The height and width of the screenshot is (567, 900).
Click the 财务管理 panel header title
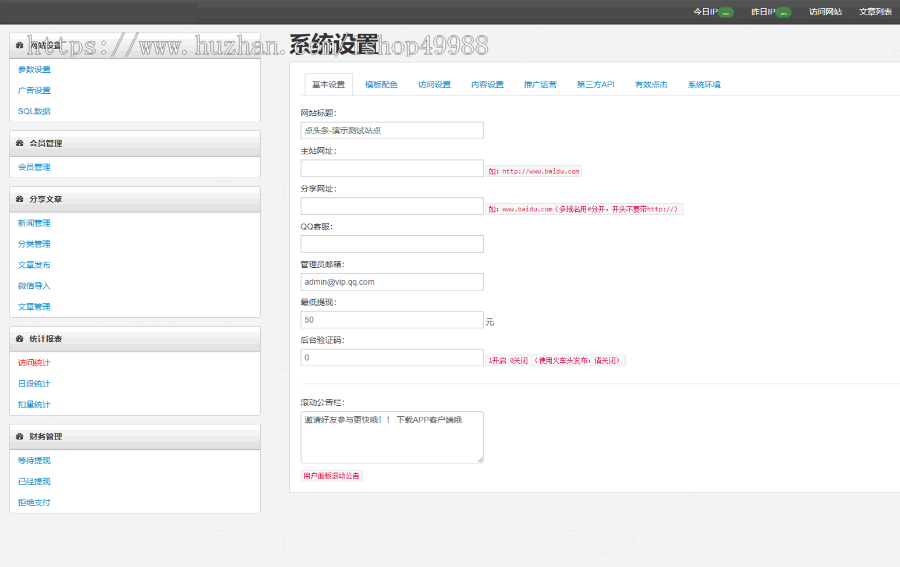click(x=46, y=437)
